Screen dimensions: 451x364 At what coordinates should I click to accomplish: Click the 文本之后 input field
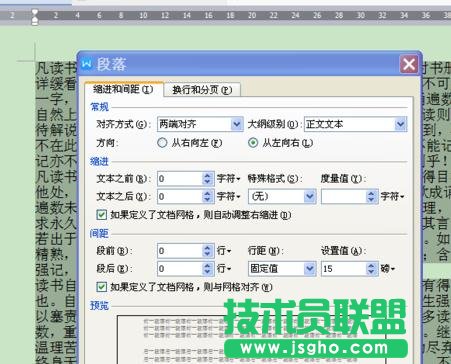(180, 196)
